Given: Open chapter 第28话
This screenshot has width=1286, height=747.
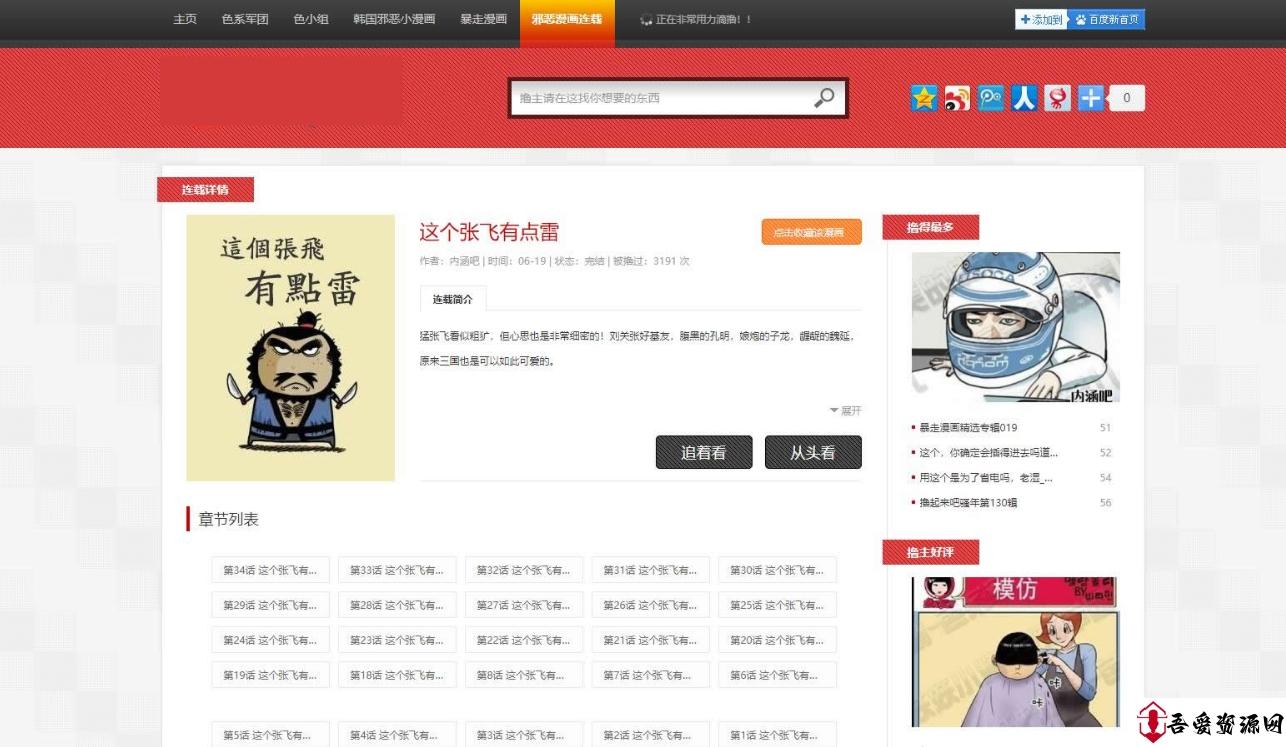Looking at the screenshot, I should [x=397, y=605].
